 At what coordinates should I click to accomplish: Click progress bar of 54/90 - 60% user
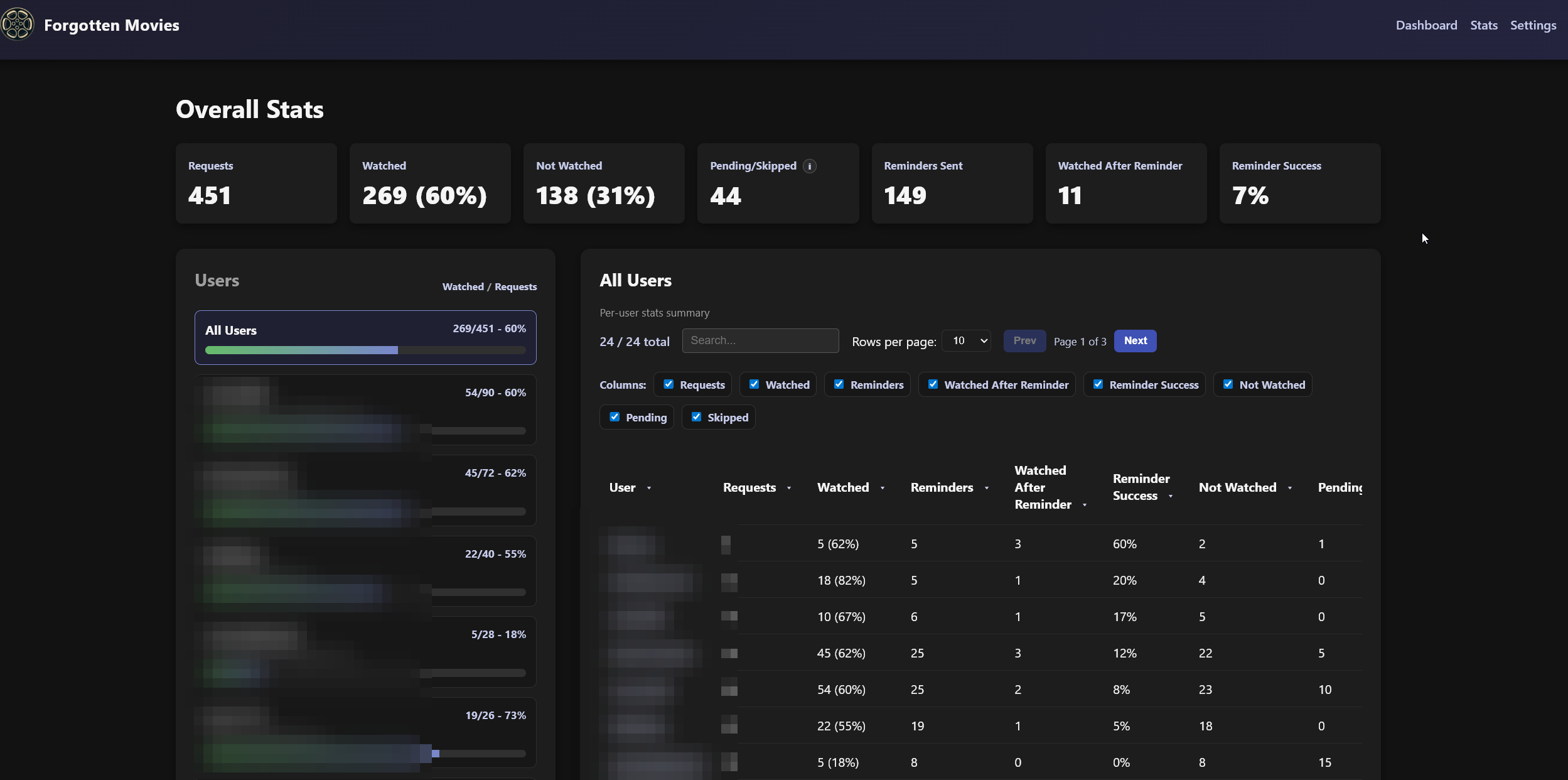(x=365, y=431)
